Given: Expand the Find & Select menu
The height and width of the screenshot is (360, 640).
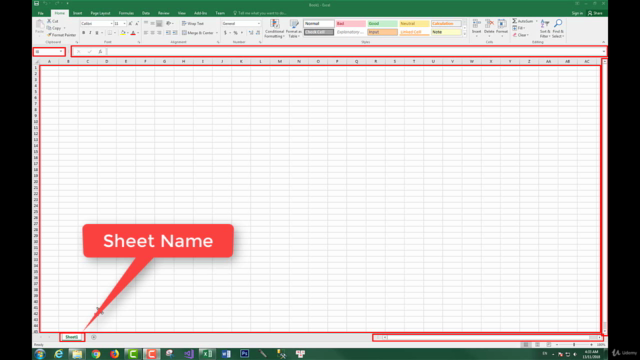Looking at the screenshot, I should 558,29.
